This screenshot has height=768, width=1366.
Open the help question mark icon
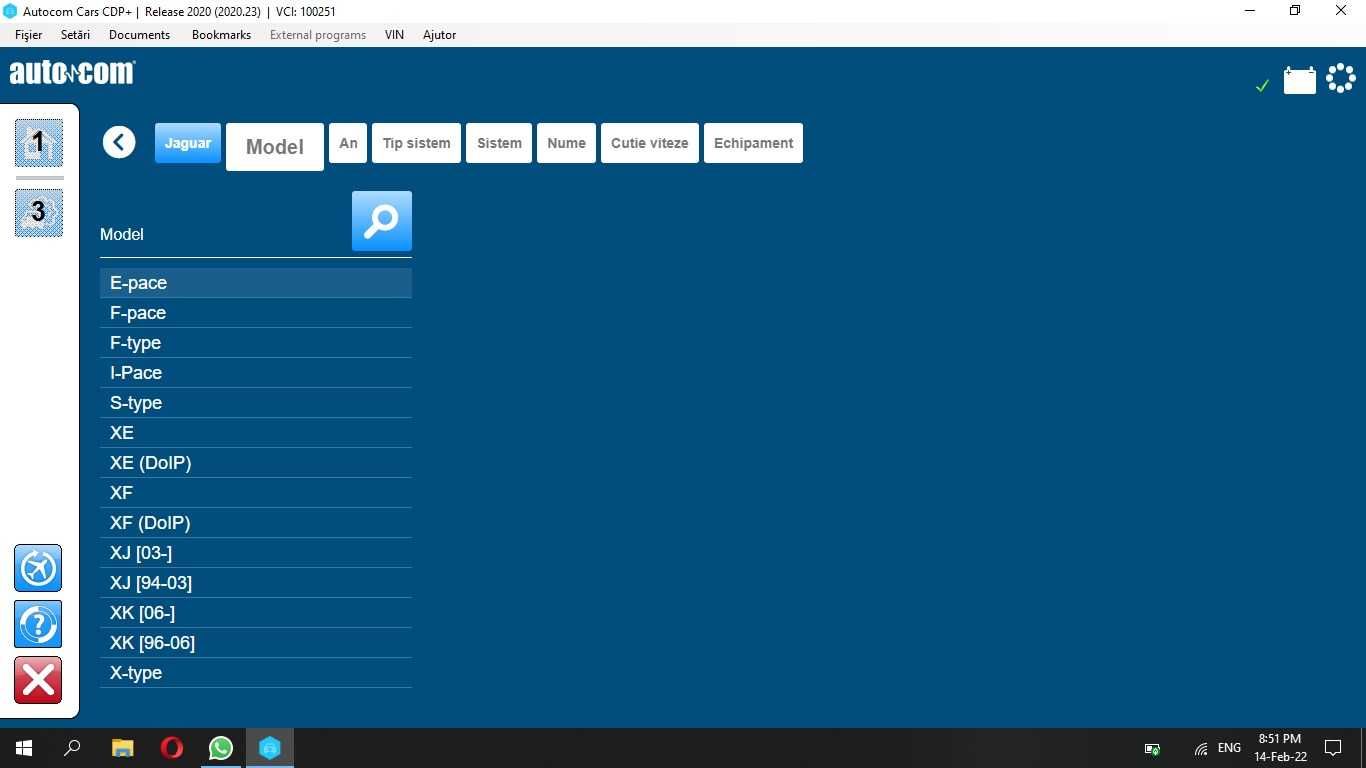(x=38, y=624)
